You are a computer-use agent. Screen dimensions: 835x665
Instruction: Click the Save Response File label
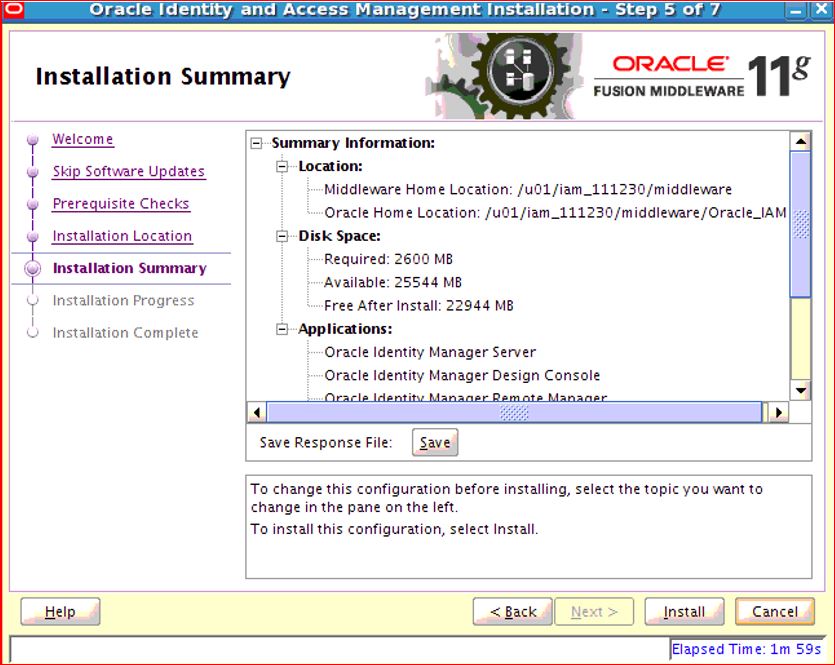(325, 443)
